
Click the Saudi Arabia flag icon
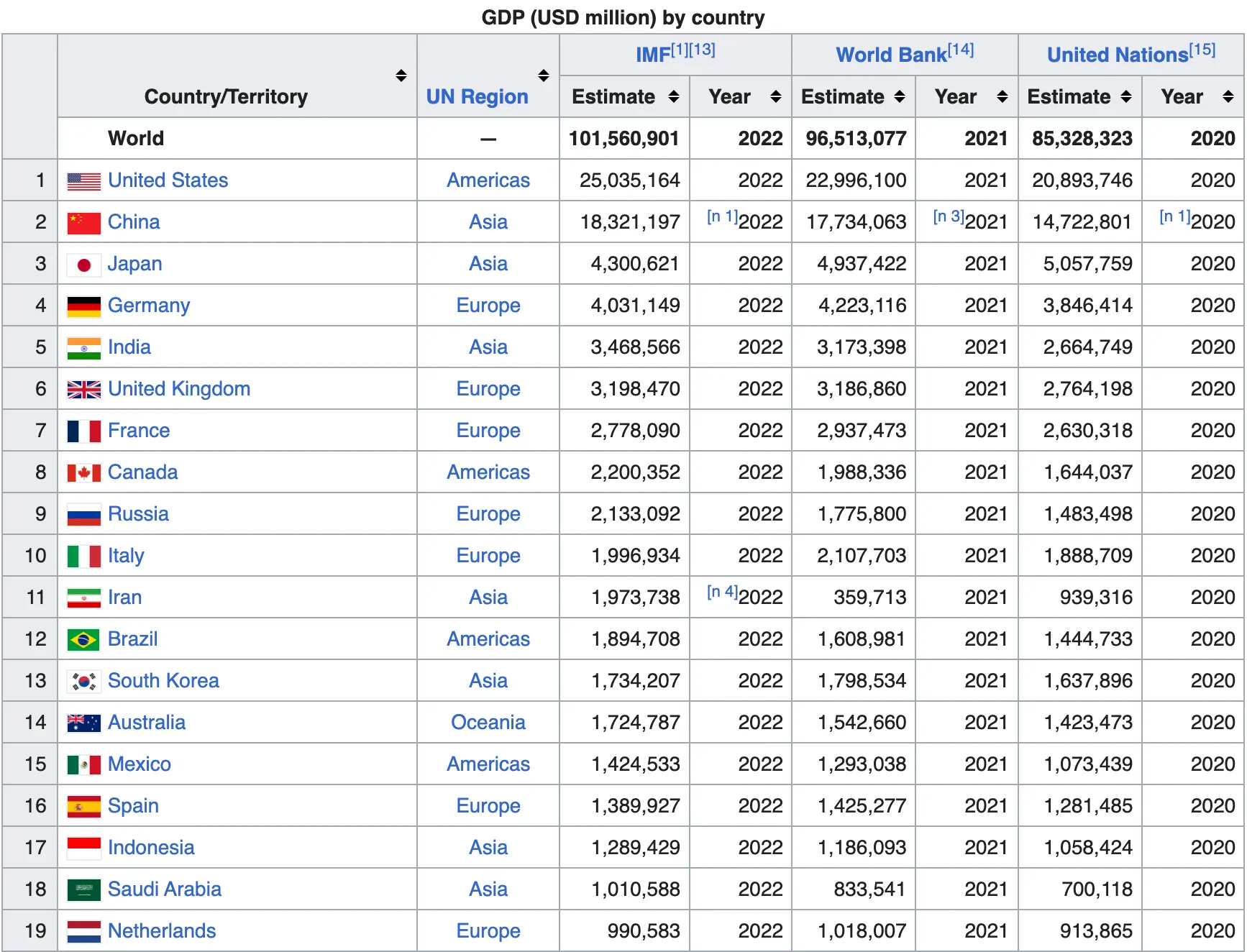[x=83, y=890]
